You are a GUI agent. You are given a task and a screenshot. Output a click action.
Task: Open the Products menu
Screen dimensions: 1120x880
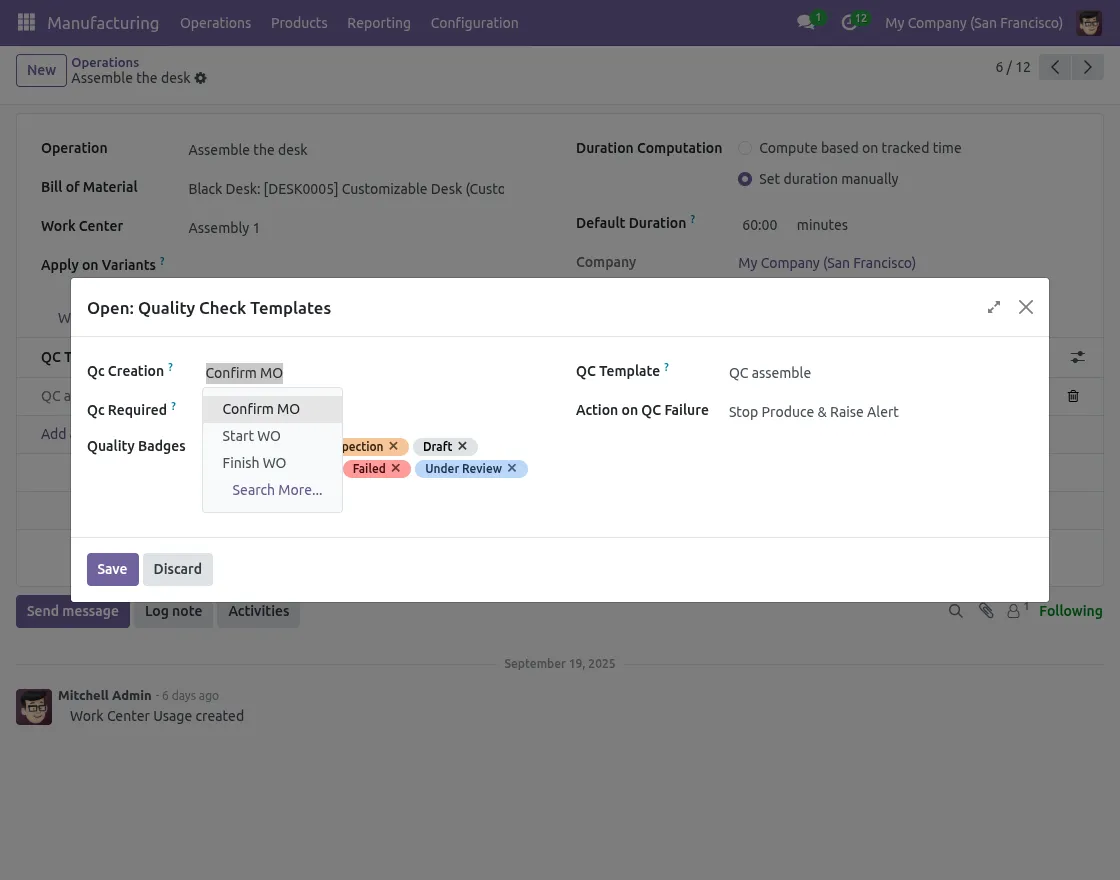[x=299, y=23]
